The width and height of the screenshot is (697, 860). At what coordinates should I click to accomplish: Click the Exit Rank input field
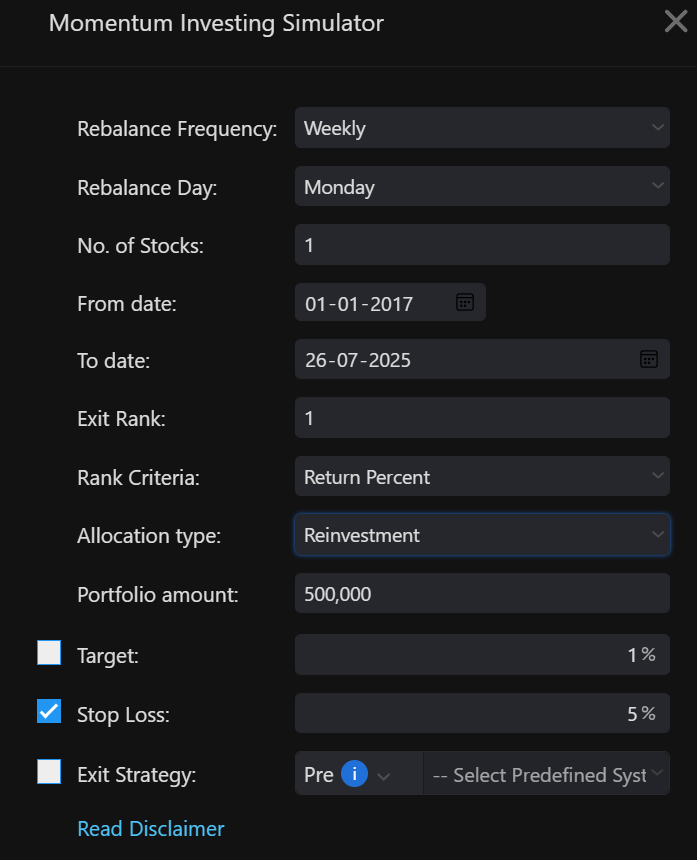coord(482,418)
